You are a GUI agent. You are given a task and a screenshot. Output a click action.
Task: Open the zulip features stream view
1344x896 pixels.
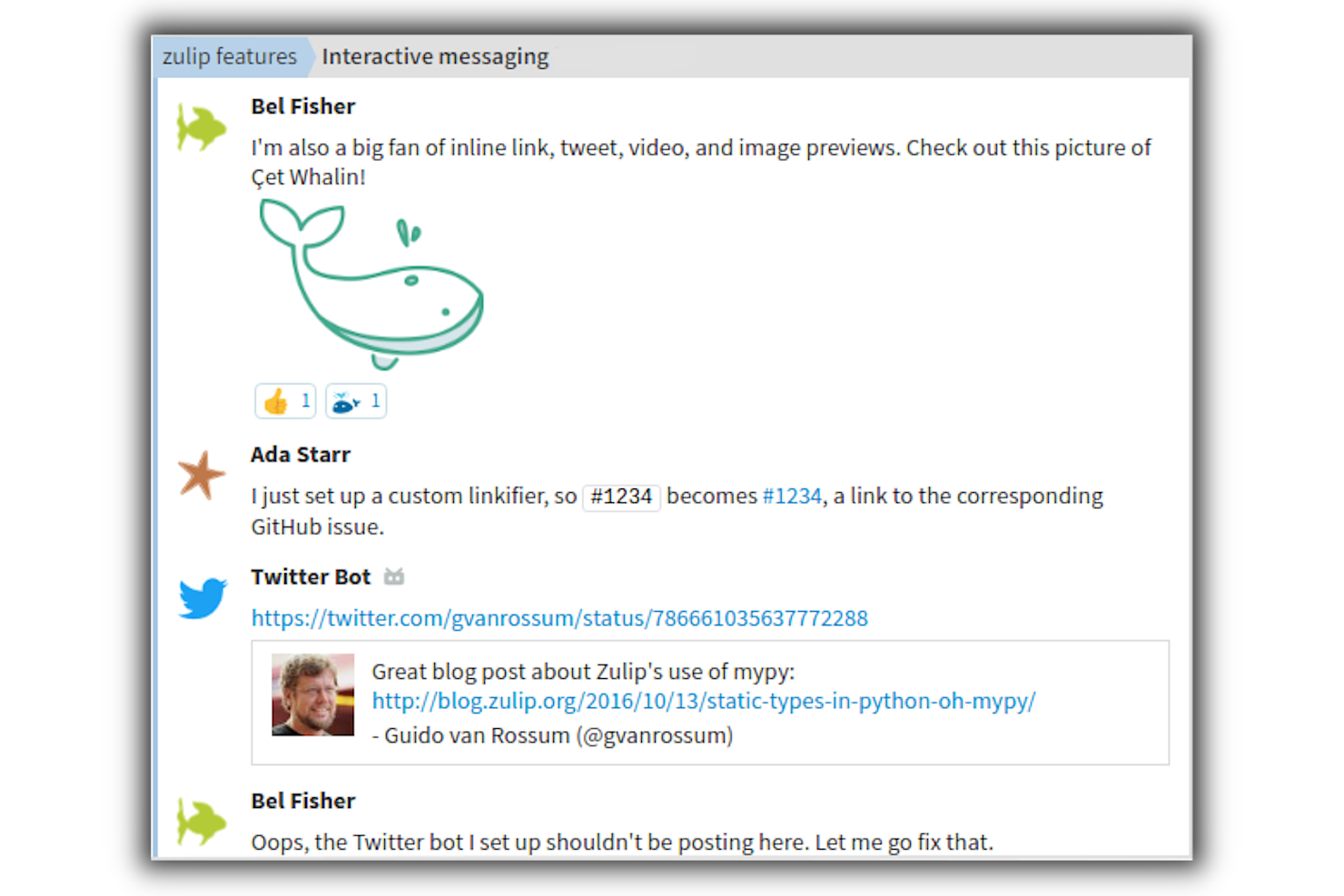pyautogui.click(x=230, y=56)
